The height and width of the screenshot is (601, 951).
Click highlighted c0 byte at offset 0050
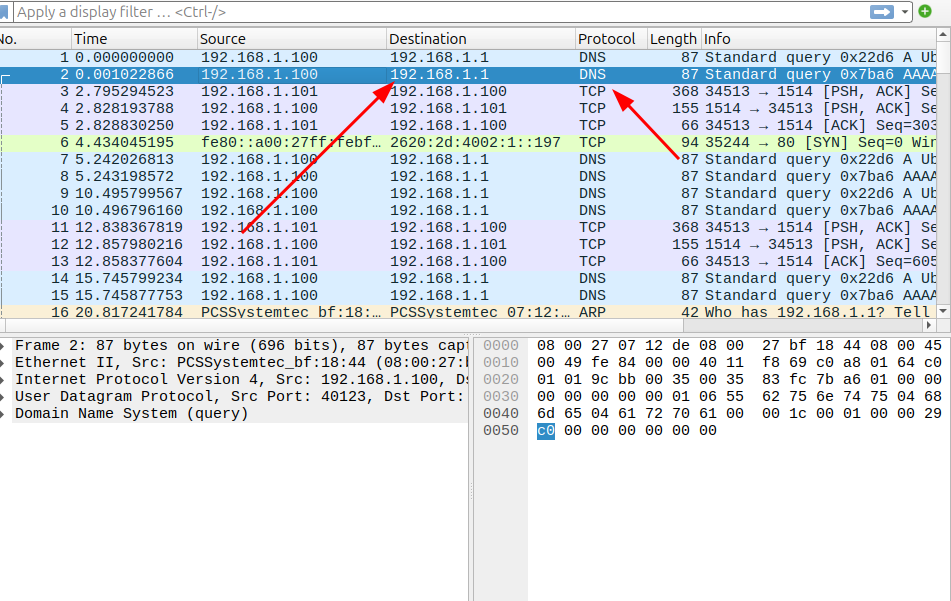point(546,431)
